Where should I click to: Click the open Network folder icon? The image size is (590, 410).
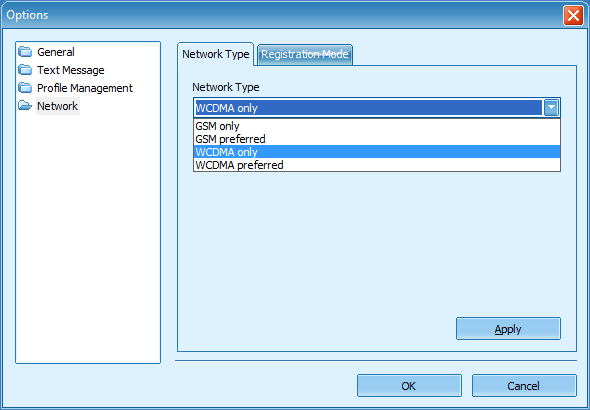[x=25, y=106]
